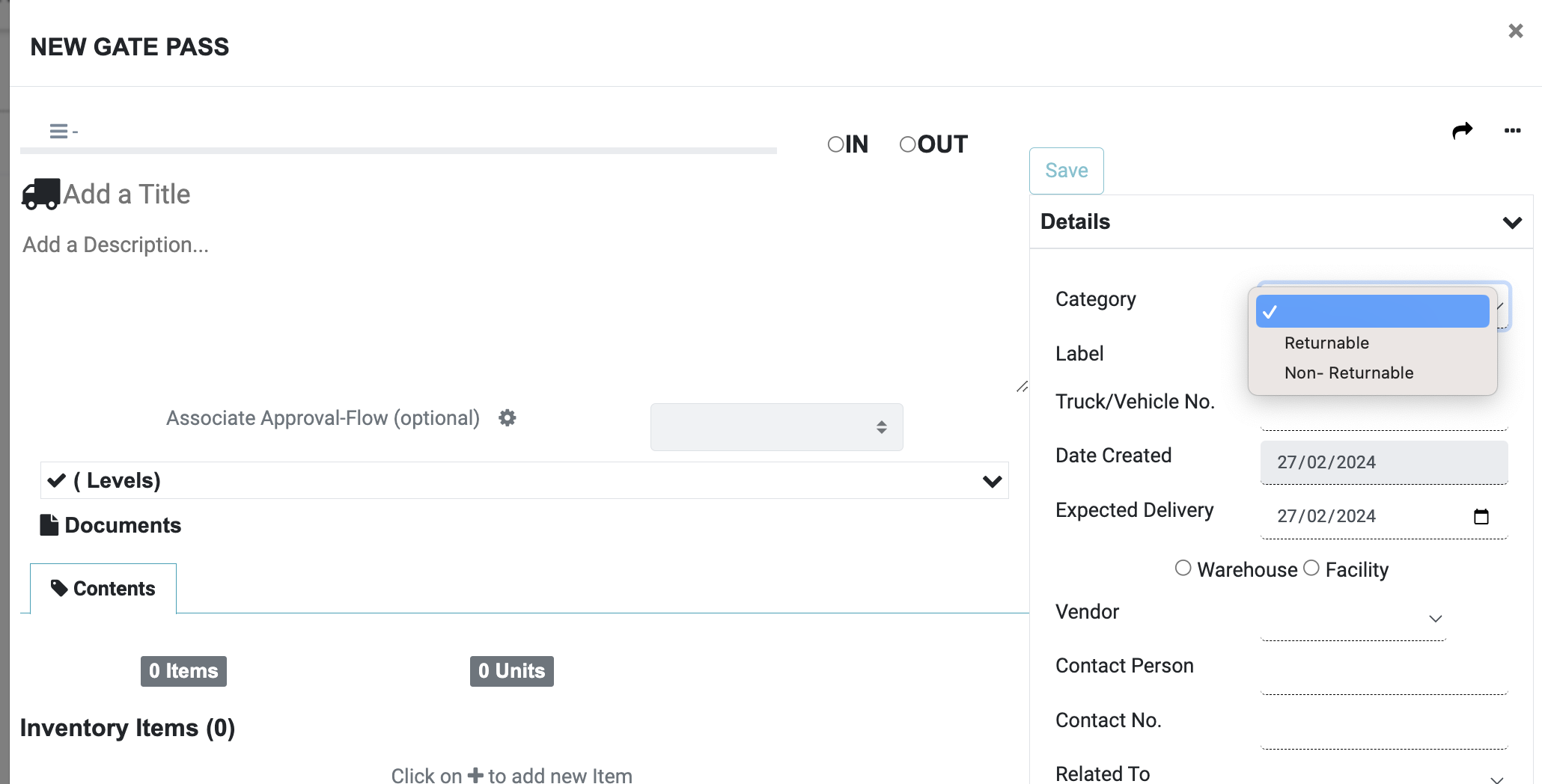1542x784 pixels.
Task: Choose the Warehouse radio option
Action: pos(1183,569)
